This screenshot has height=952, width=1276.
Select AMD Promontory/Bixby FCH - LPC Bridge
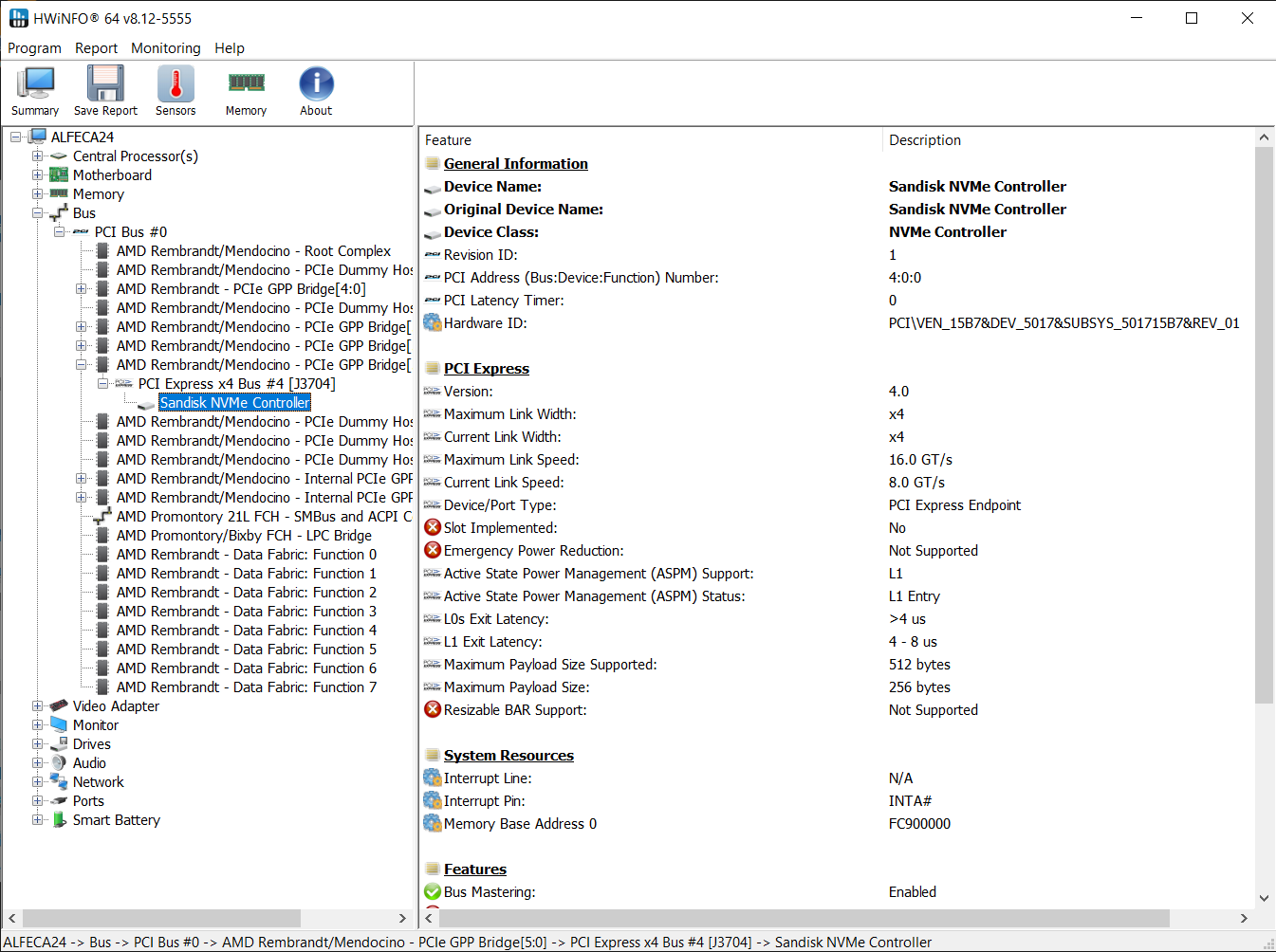(x=244, y=535)
